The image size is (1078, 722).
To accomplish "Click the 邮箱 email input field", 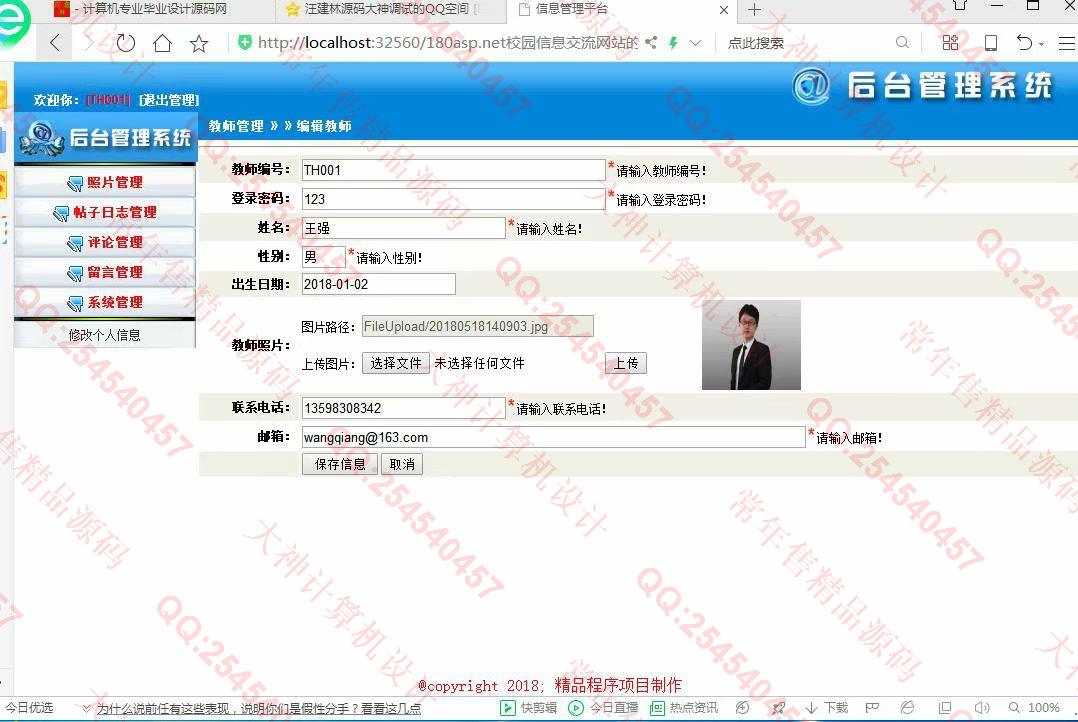I will pyautogui.click(x=553, y=437).
